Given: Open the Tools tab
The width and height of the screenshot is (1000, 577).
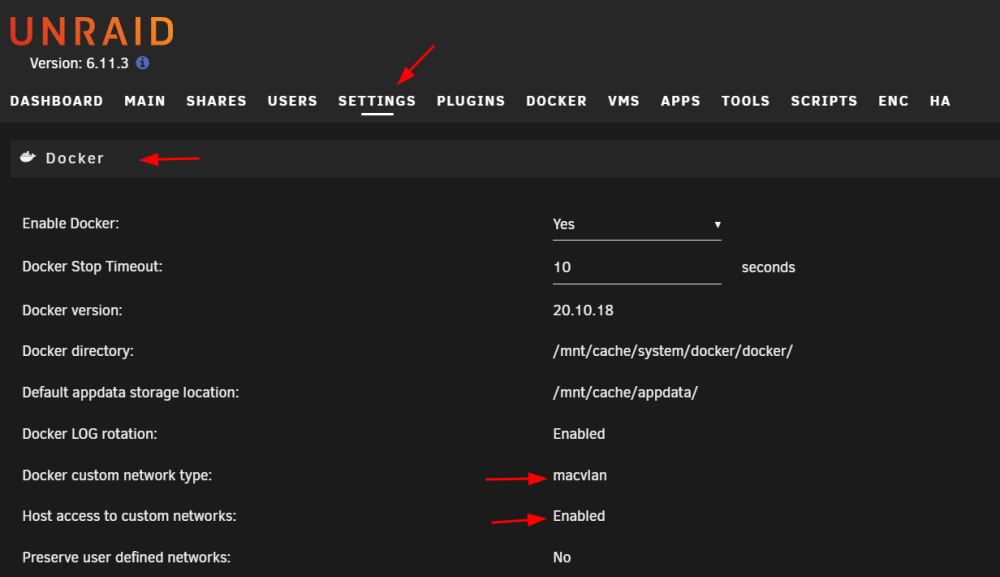Looking at the screenshot, I should click(x=746, y=101).
